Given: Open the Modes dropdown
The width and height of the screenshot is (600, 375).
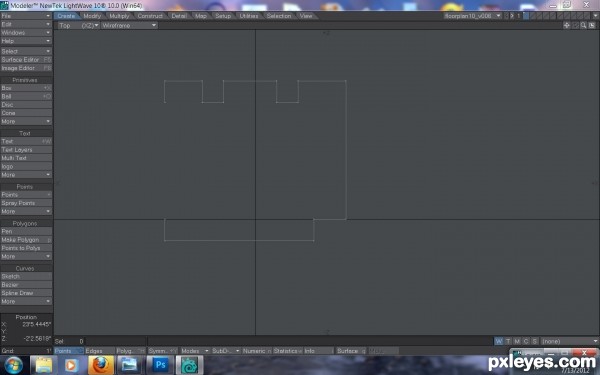Looking at the screenshot, I should (x=194, y=351).
